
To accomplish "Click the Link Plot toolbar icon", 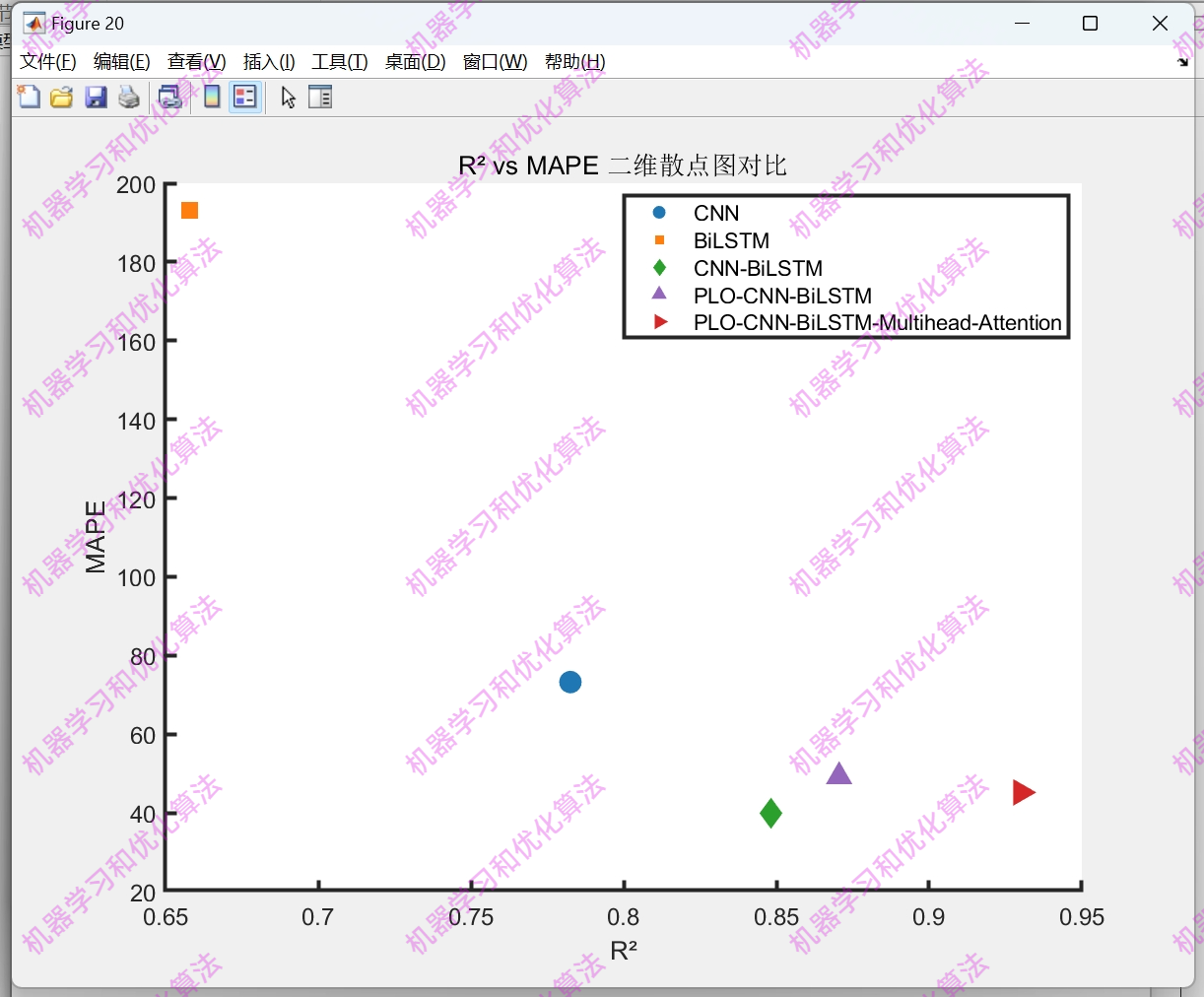I will point(170,97).
